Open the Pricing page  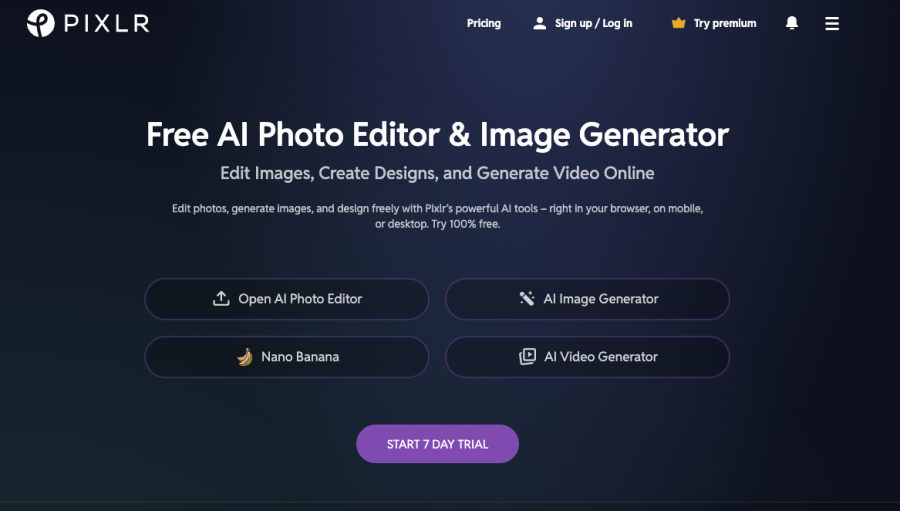click(x=484, y=23)
